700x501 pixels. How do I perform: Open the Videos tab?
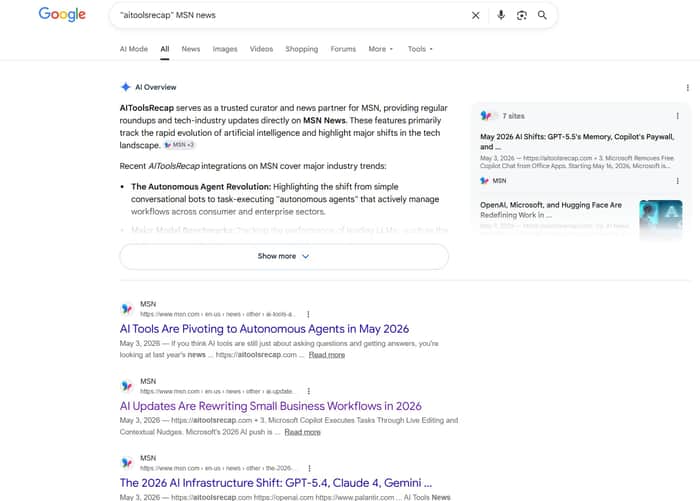tap(261, 49)
